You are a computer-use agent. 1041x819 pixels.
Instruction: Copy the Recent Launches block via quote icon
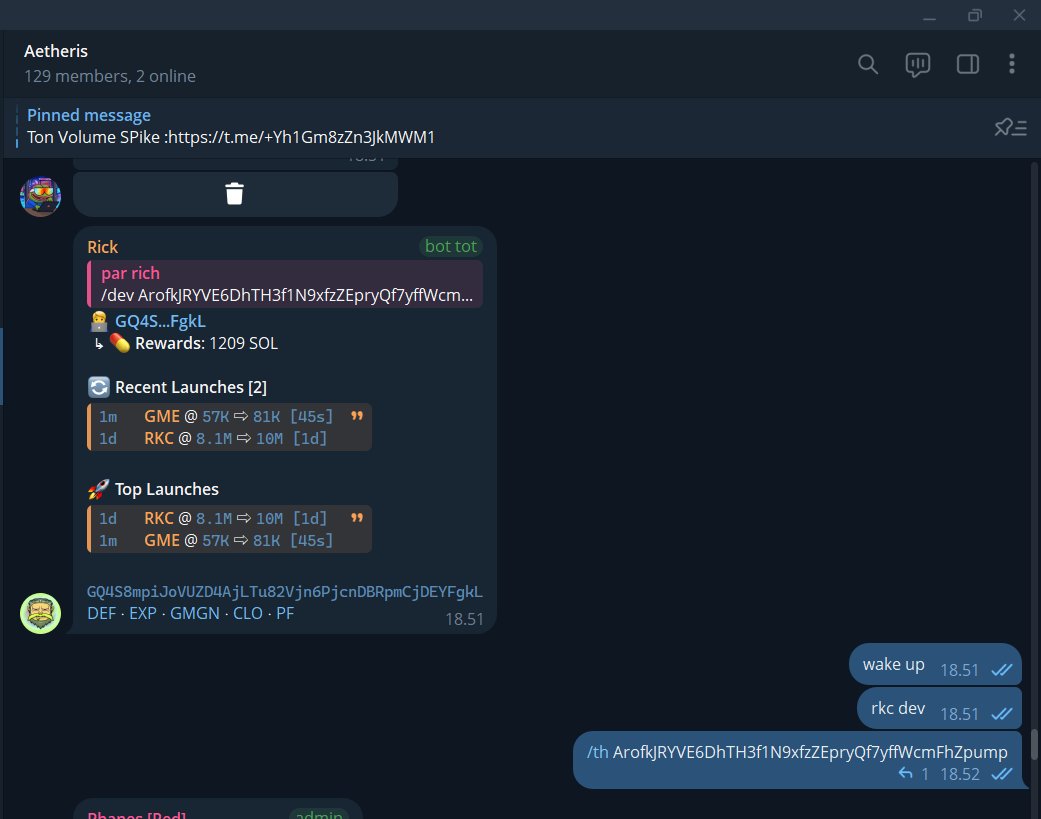click(x=357, y=416)
